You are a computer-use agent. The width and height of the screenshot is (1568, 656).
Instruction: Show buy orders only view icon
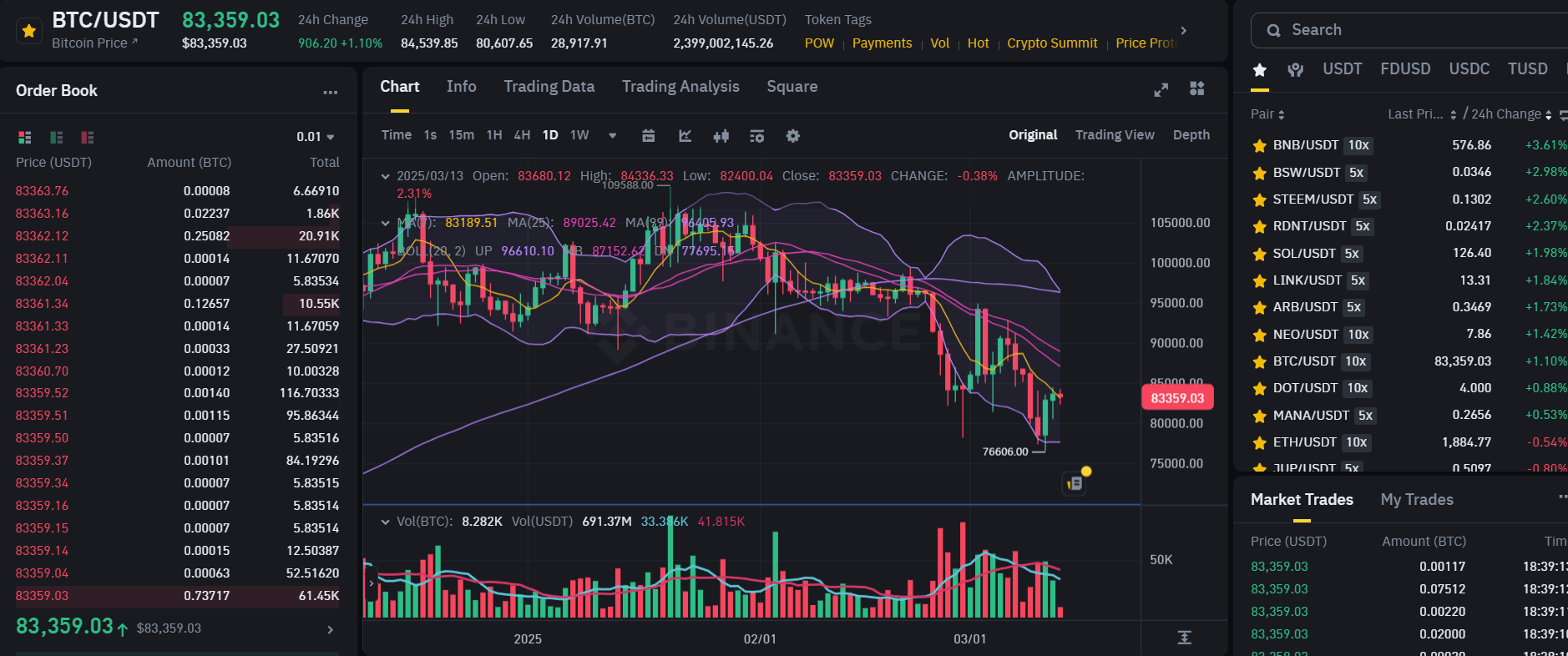tap(57, 137)
